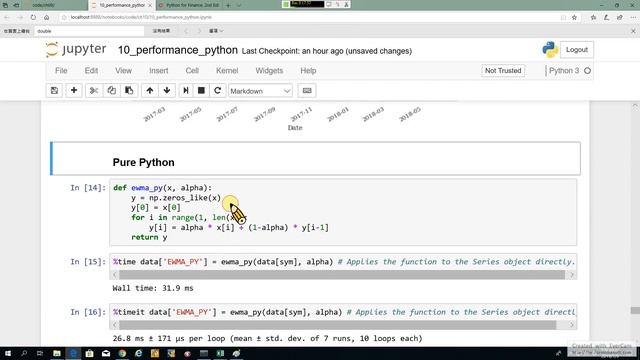Open Chrome from the taskbar
This screenshot has height=360, width=640.
[x=122, y=353]
